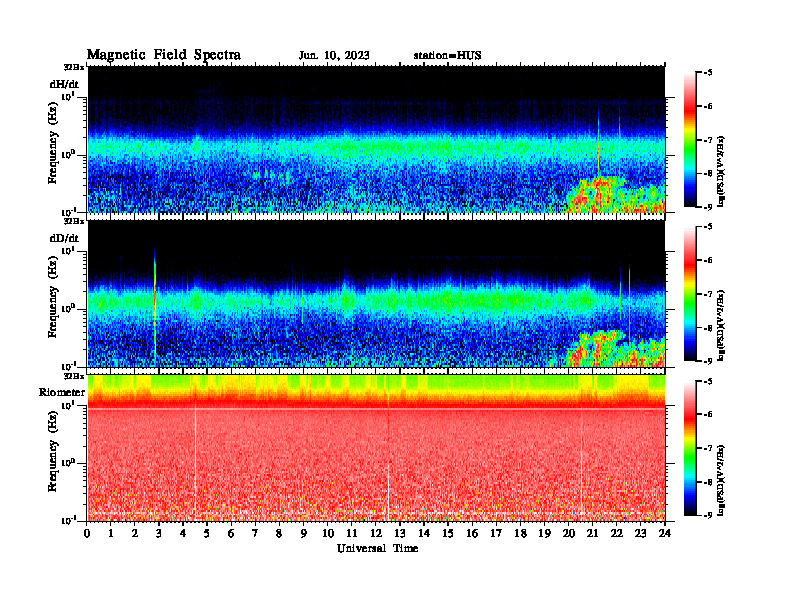
Task: Click the "Magnetic Field Spectra" plot title
Action: pos(164,55)
